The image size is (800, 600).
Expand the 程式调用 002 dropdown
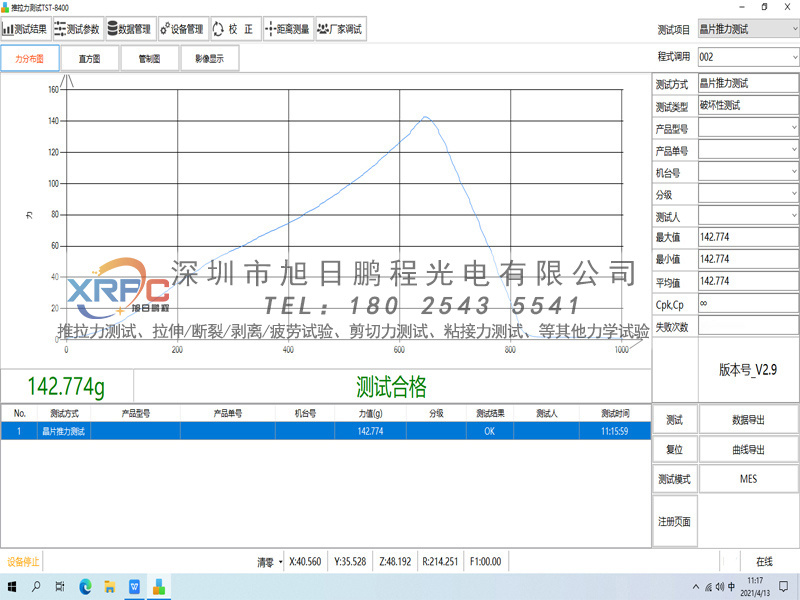(795, 57)
